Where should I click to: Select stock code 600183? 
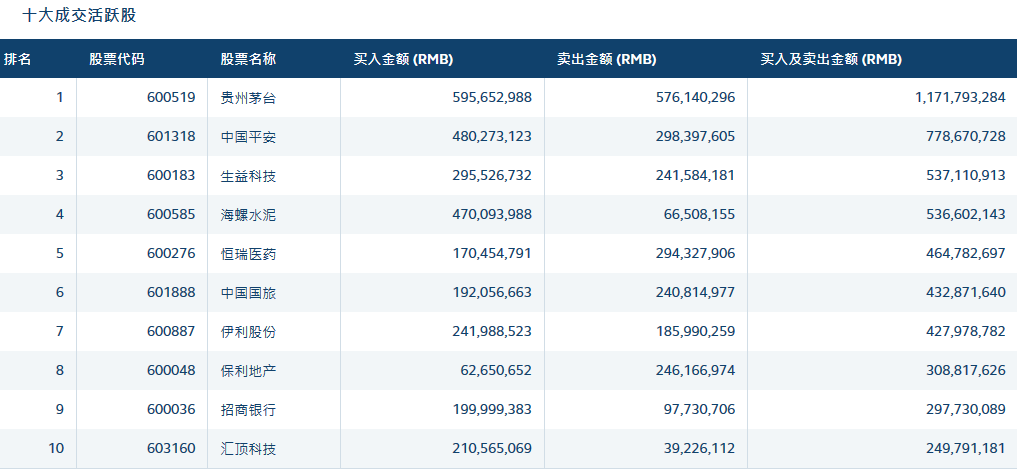pos(171,175)
